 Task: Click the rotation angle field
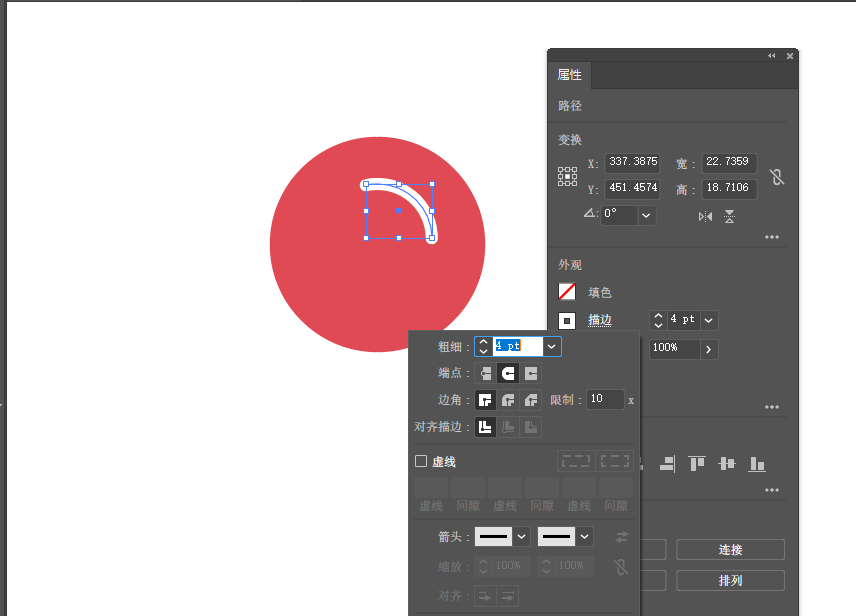coord(619,215)
